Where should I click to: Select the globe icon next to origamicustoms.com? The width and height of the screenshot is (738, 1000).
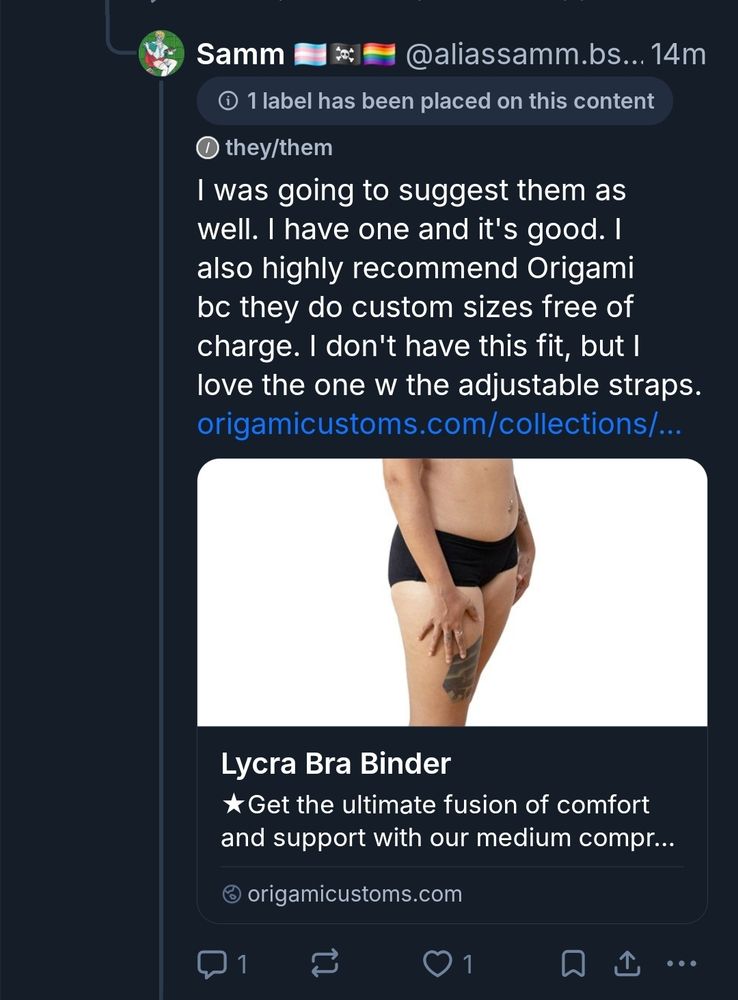229,894
